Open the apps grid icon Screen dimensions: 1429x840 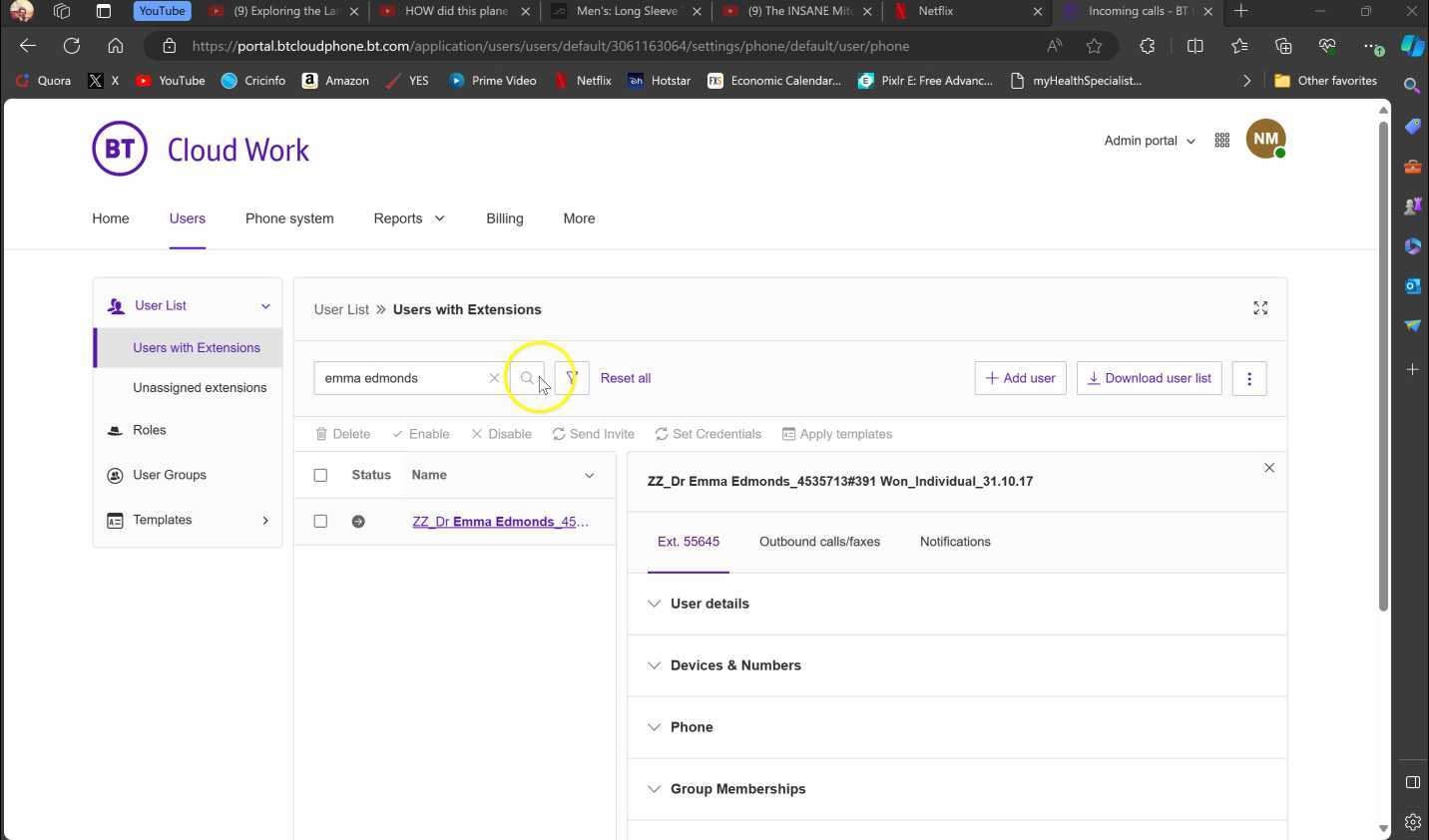point(1221,141)
